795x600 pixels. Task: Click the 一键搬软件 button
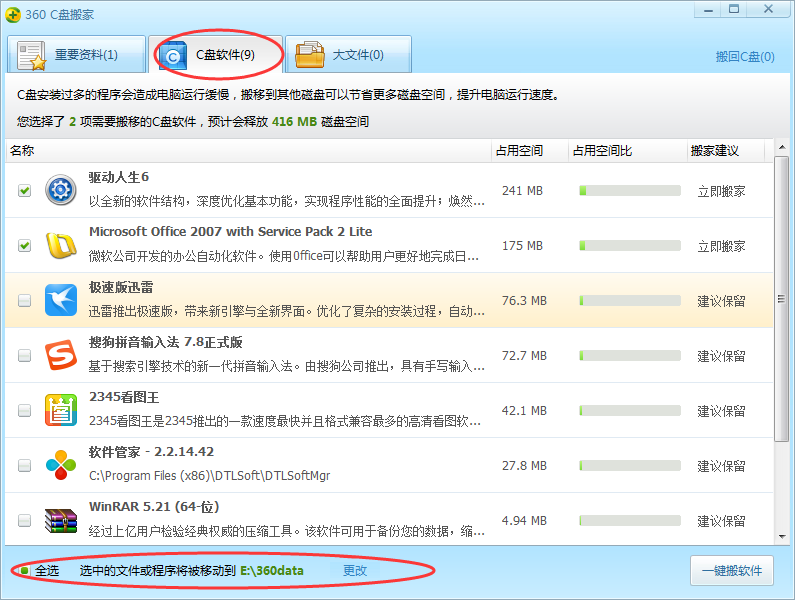coord(732,571)
